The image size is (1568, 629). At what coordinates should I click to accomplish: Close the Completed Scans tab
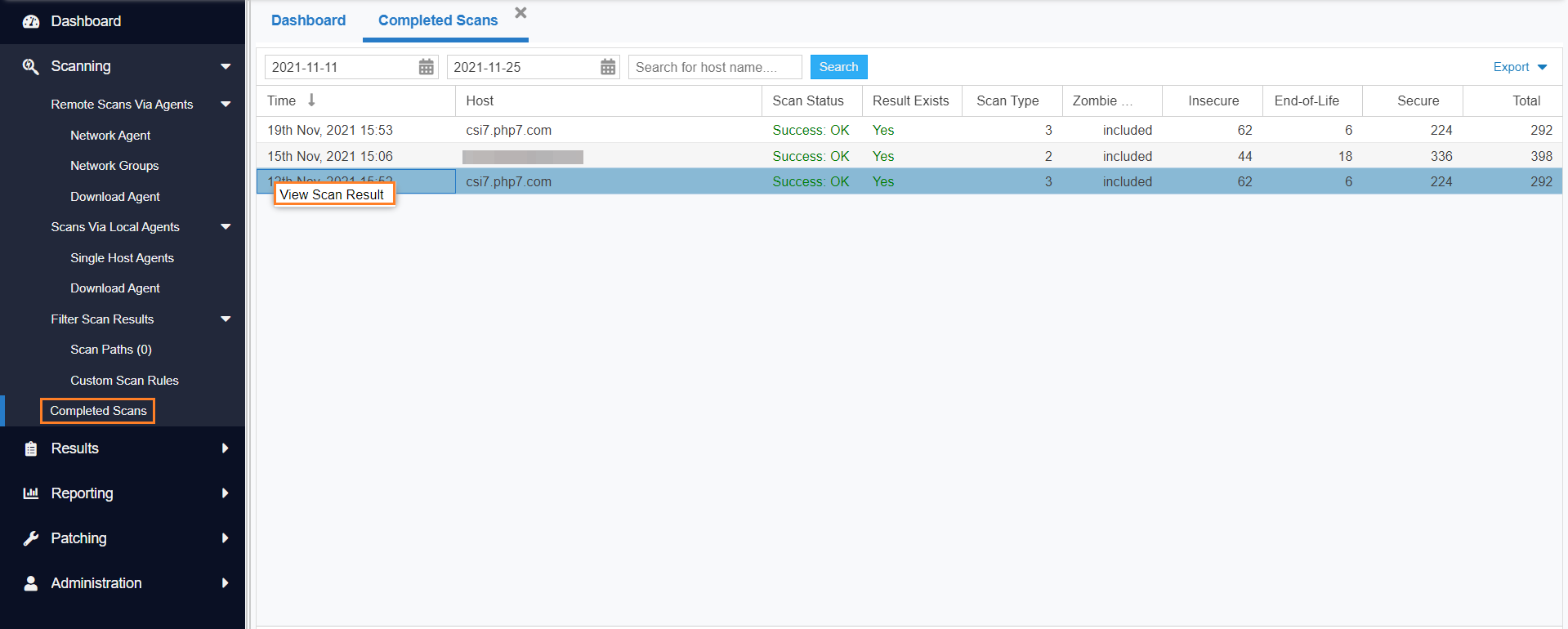(520, 13)
